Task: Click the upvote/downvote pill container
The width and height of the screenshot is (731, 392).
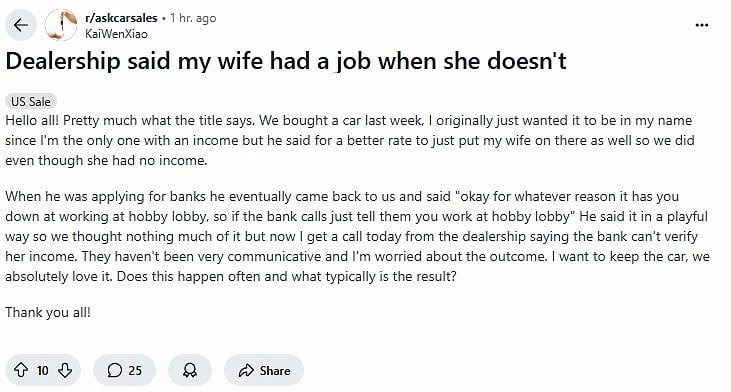Action: click(43, 370)
